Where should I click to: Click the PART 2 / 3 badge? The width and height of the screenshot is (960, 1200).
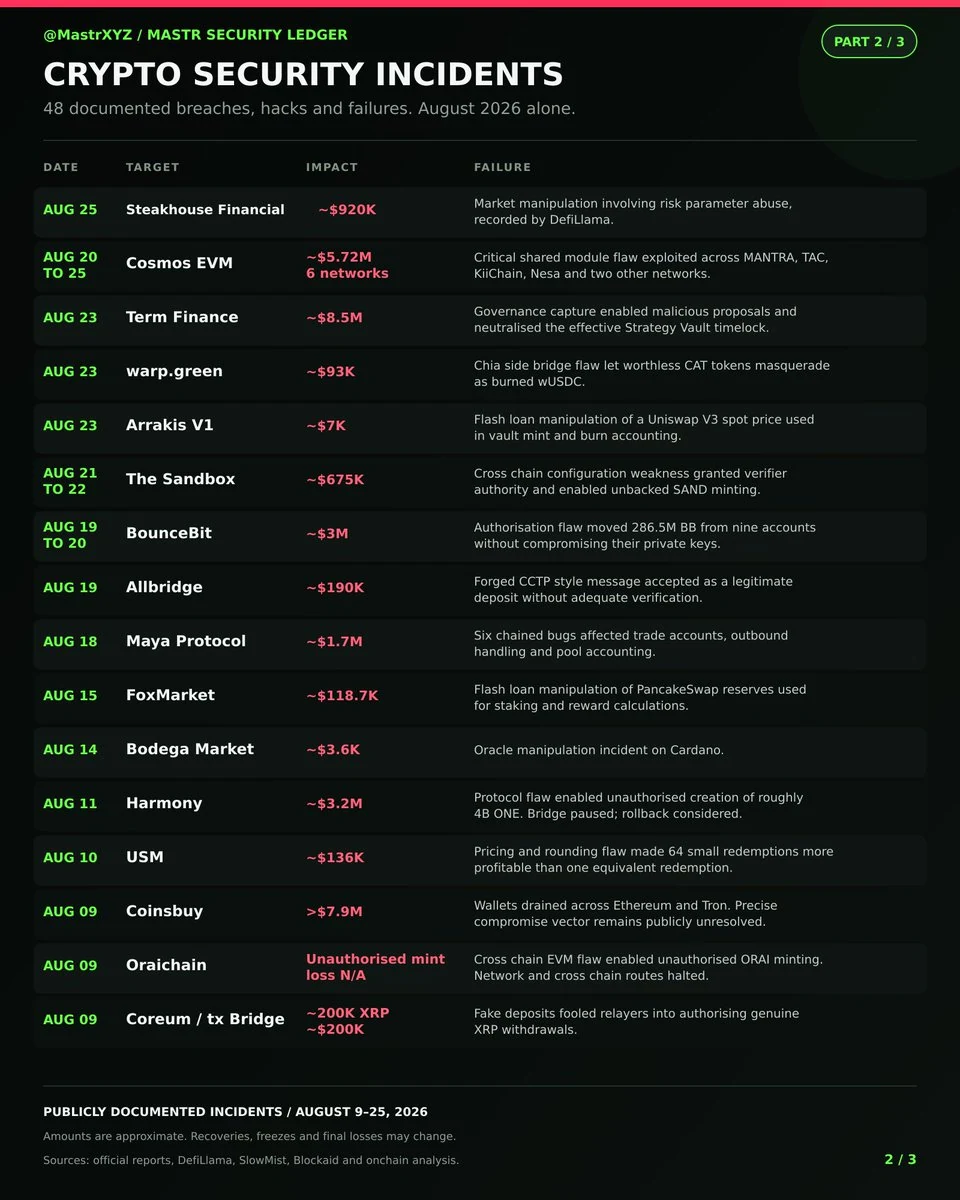(869, 42)
